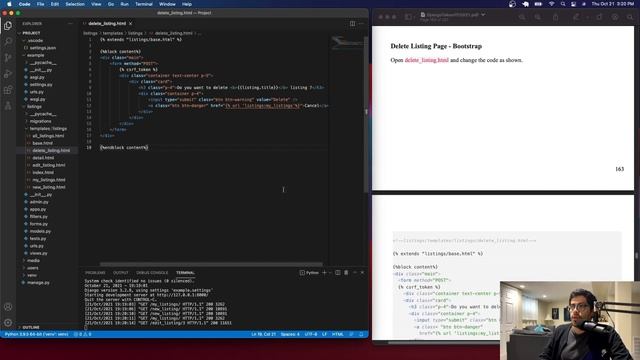The width and height of the screenshot is (640, 360).
Task: Open settings.json in the explorer
Action: [x=42, y=48]
